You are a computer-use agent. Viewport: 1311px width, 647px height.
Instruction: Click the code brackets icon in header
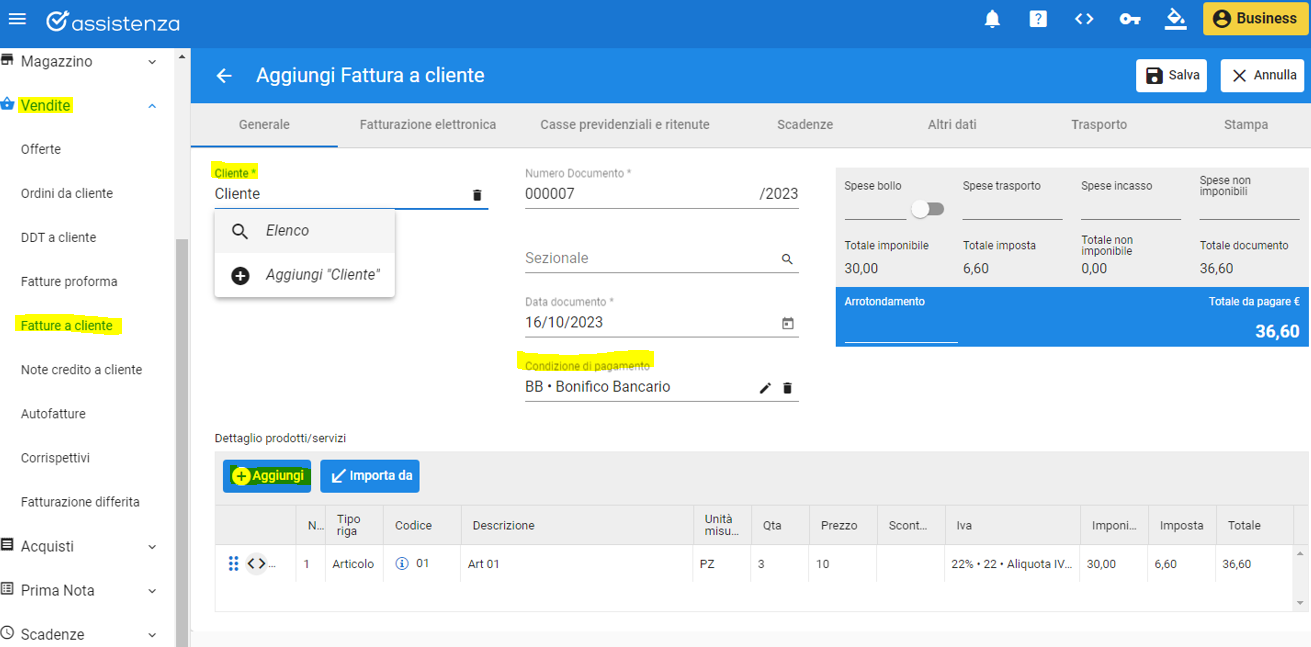coord(1084,19)
